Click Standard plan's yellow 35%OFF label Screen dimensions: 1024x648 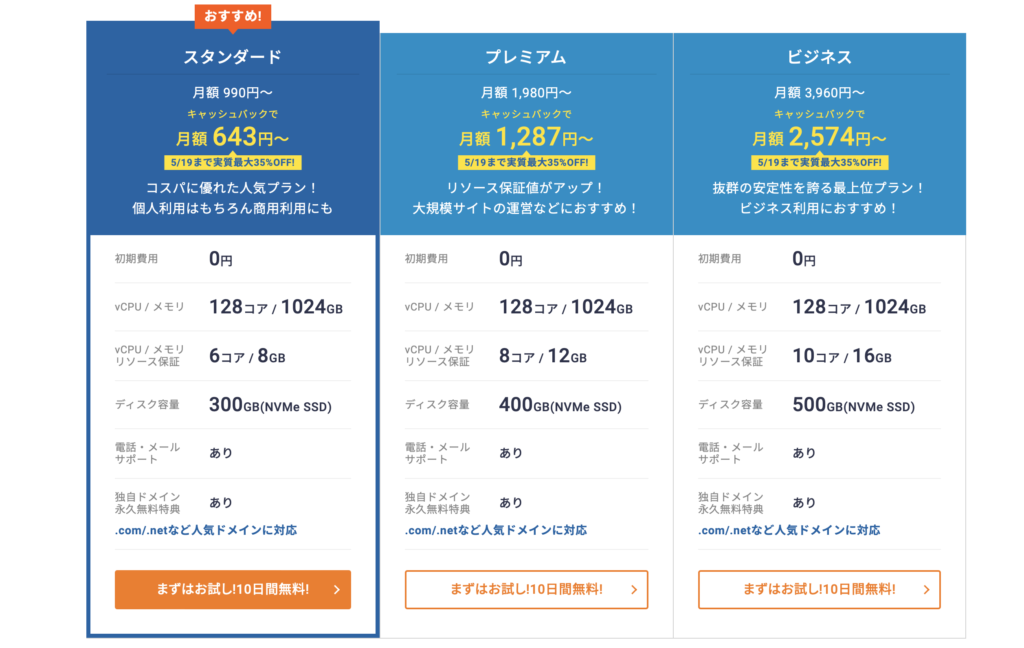click(232, 162)
